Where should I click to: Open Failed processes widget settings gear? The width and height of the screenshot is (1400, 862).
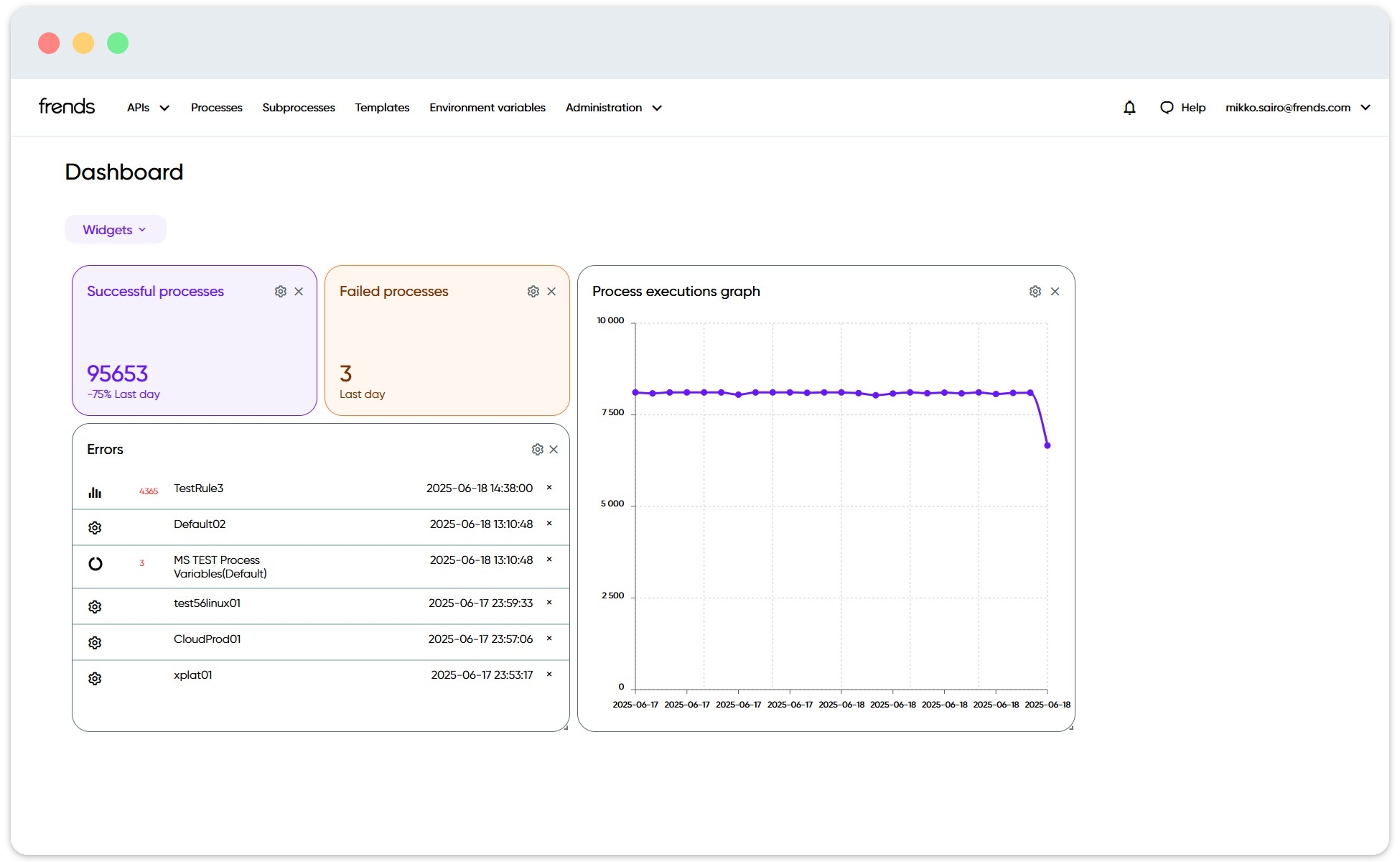[533, 292]
